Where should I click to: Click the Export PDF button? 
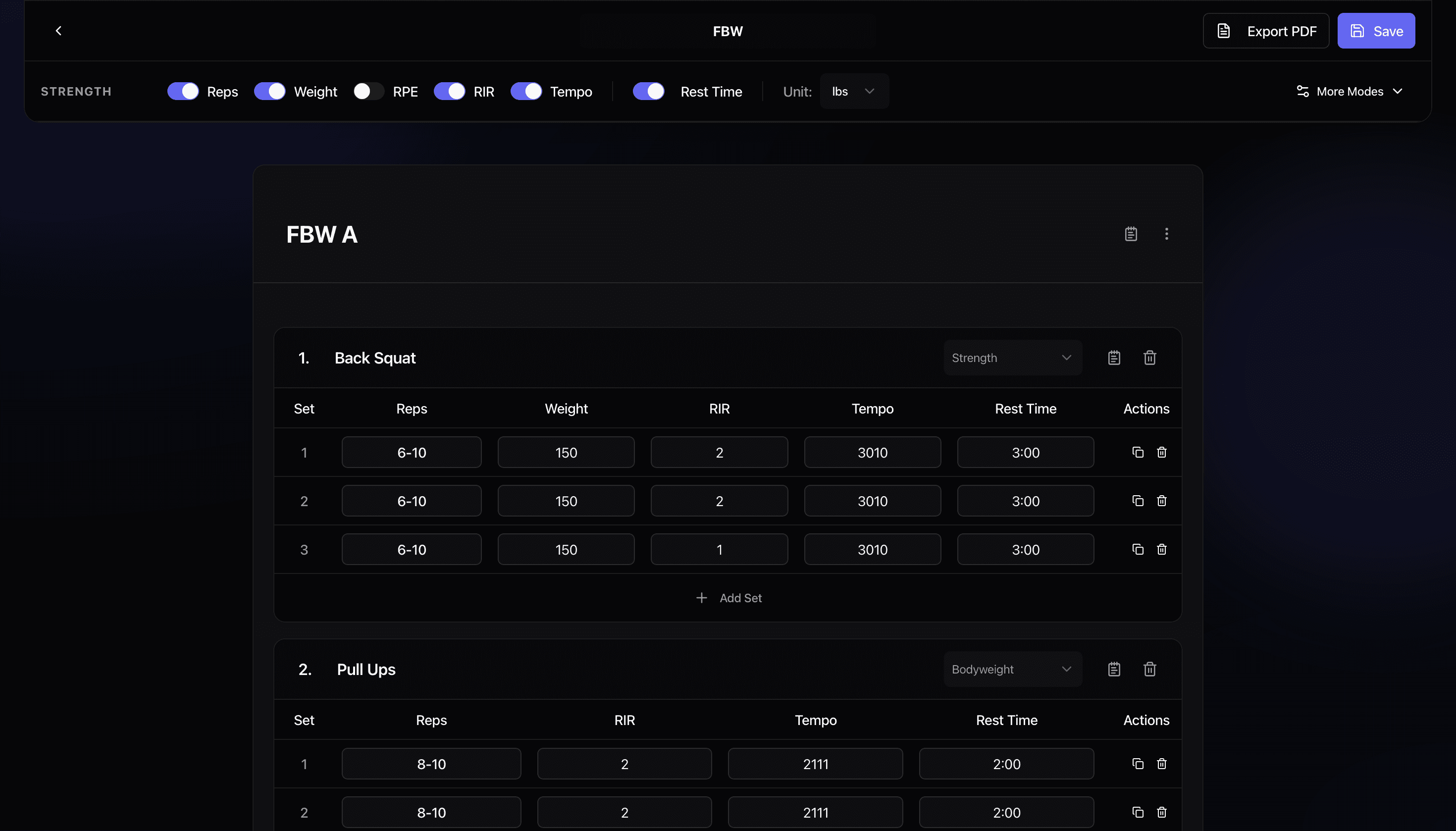1266,31
